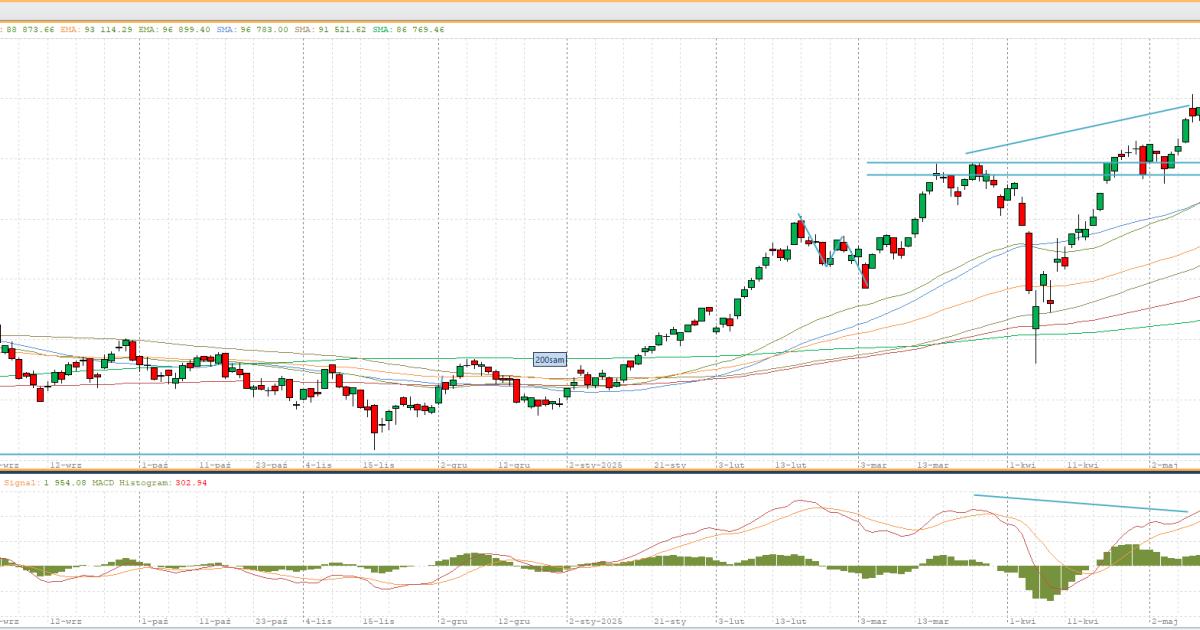Image resolution: width=1200 pixels, height=630 pixels.
Task: Select the falling divergence line in MACD panel
Action: coord(1080,503)
